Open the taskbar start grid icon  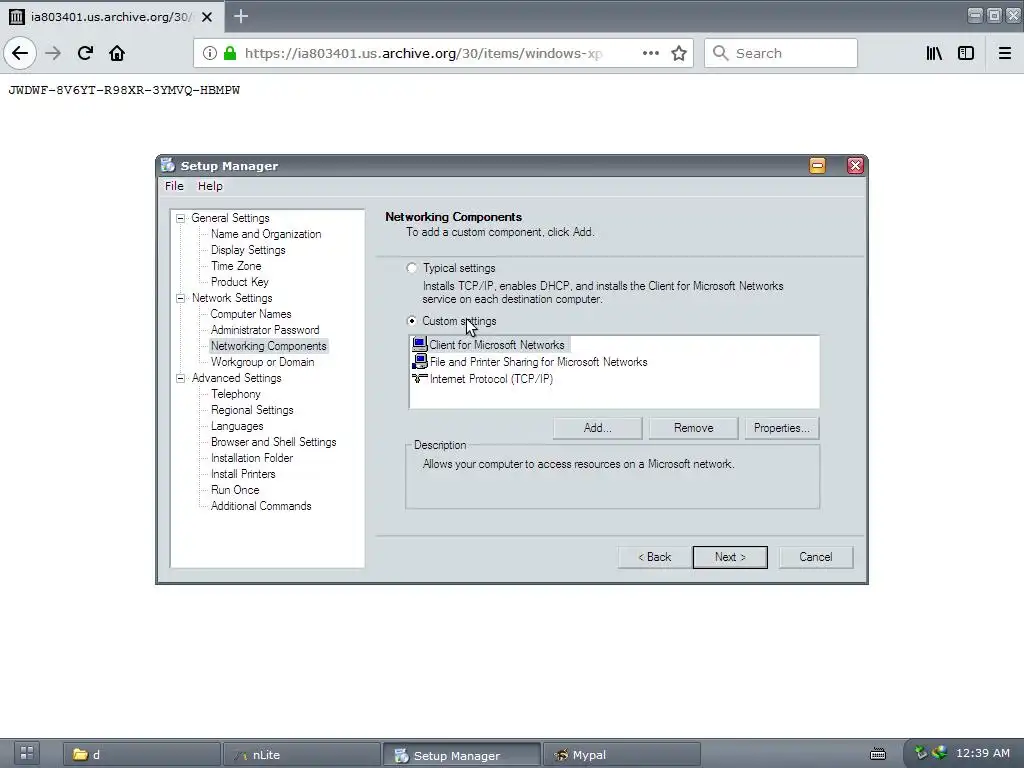click(27, 753)
